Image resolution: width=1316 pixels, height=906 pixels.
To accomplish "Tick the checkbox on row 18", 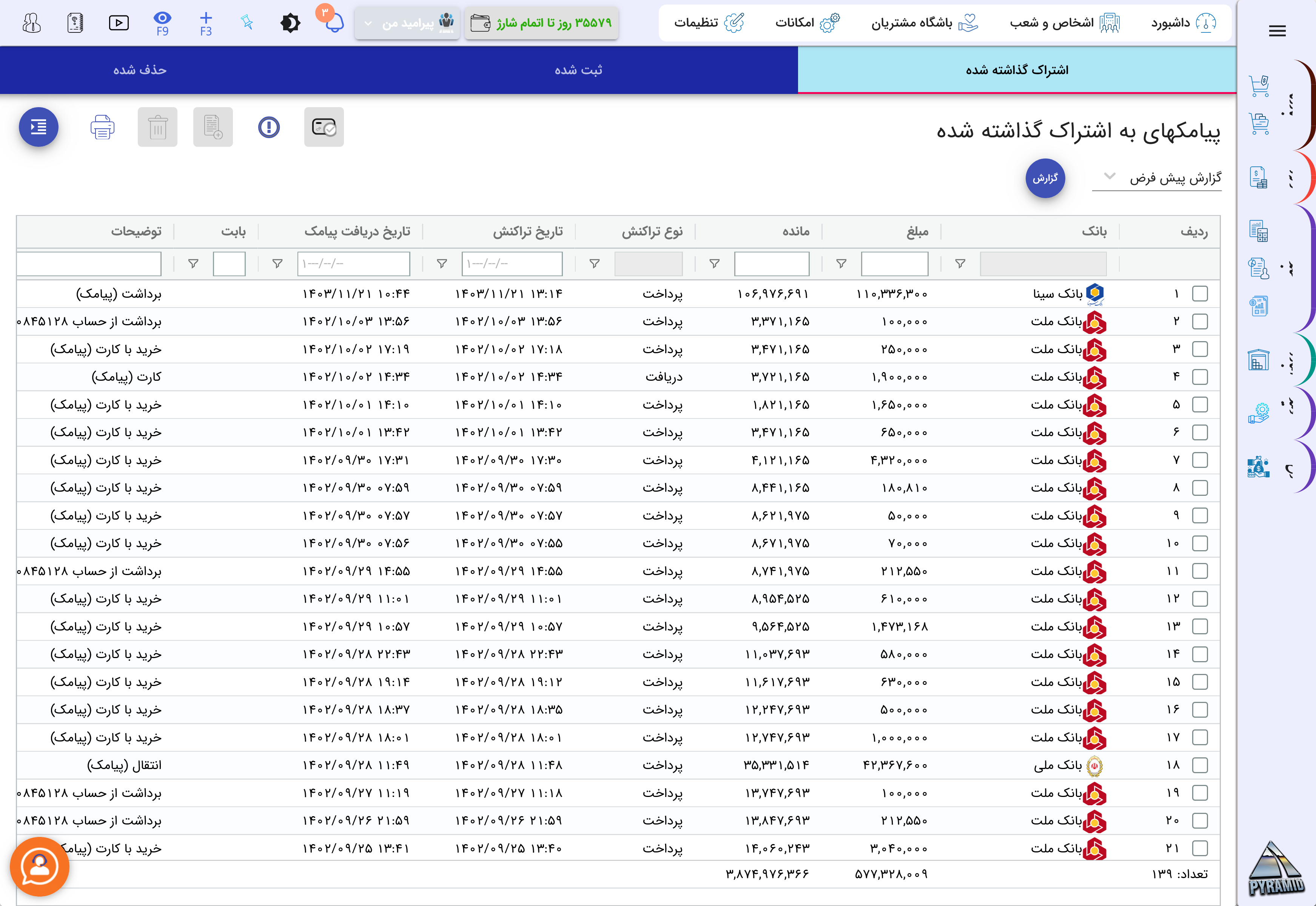I will click(1200, 765).
